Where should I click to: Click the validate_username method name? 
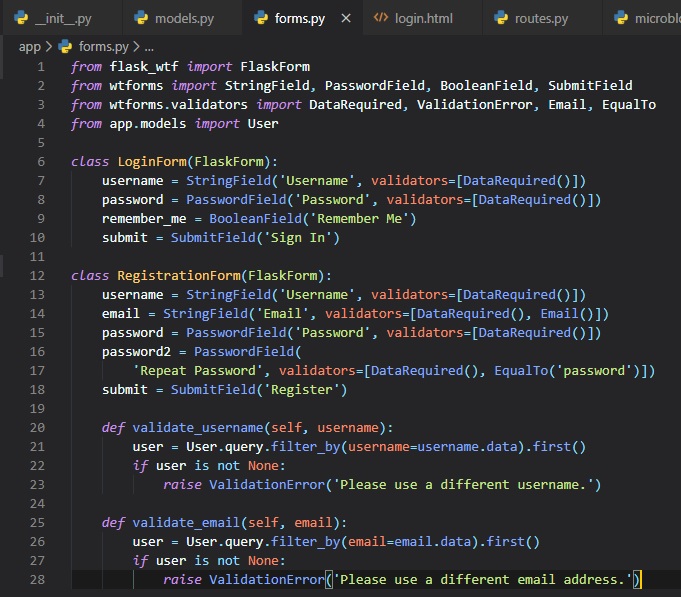[194, 427]
